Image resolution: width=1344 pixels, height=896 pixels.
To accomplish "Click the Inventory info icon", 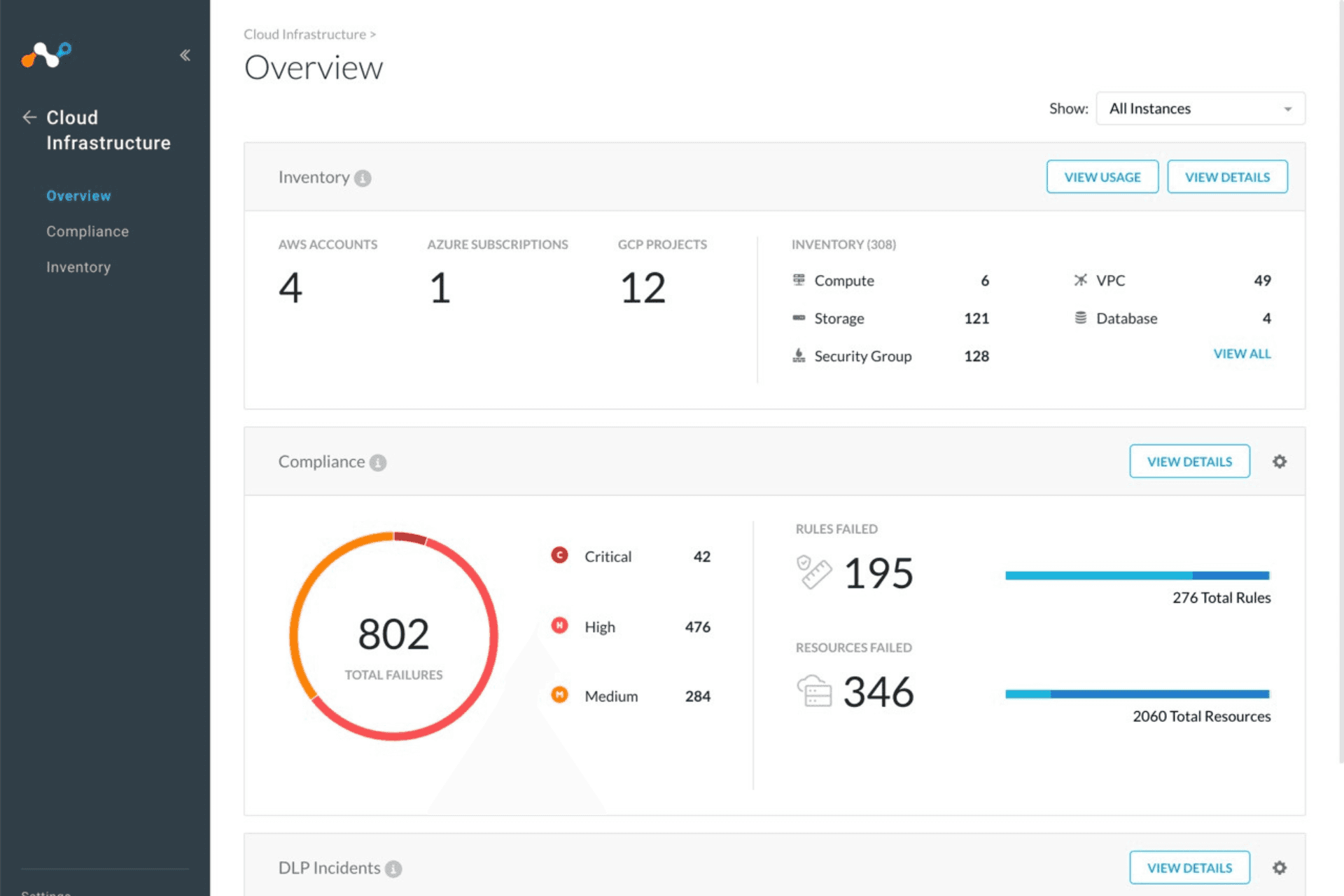I will tap(363, 178).
